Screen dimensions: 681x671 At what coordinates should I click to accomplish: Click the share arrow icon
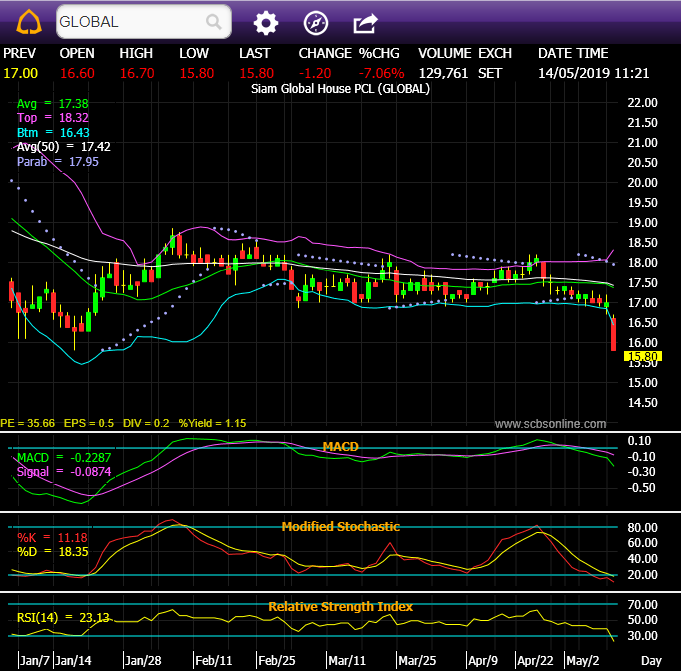(x=366, y=22)
